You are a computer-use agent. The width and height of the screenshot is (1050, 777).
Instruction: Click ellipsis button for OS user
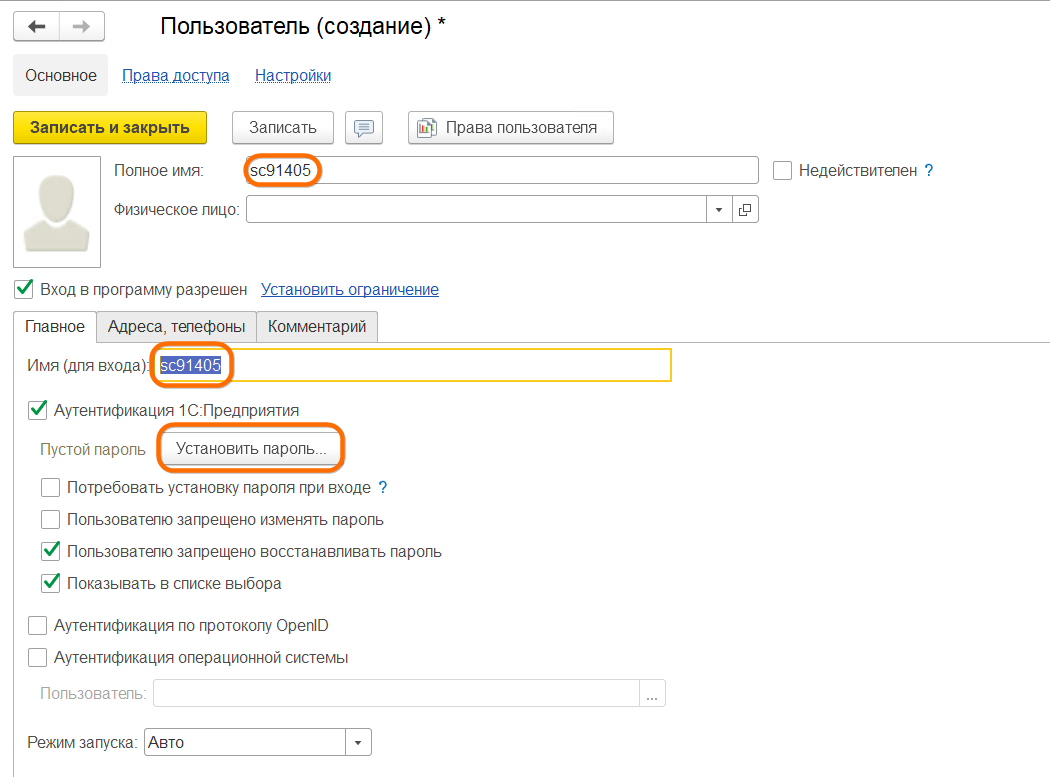click(x=652, y=694)
